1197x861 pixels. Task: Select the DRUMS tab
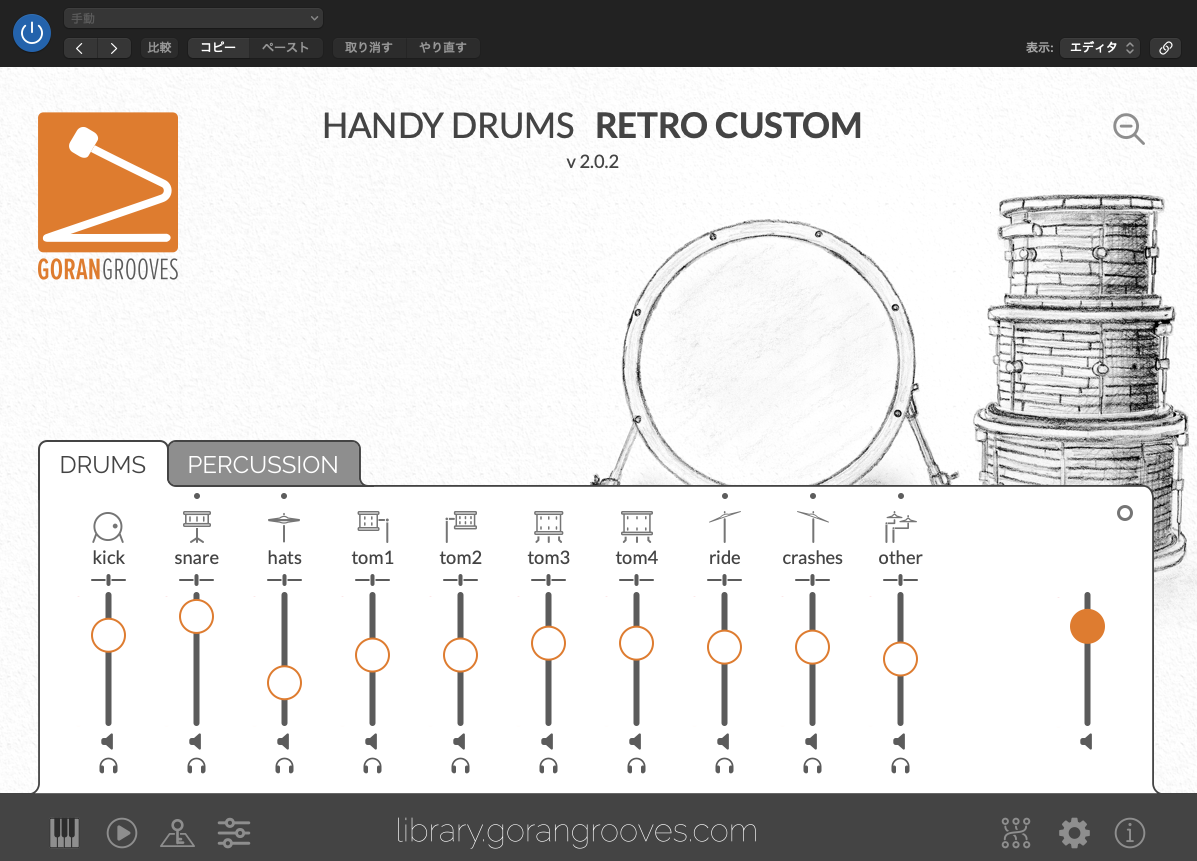coord(103,465)
